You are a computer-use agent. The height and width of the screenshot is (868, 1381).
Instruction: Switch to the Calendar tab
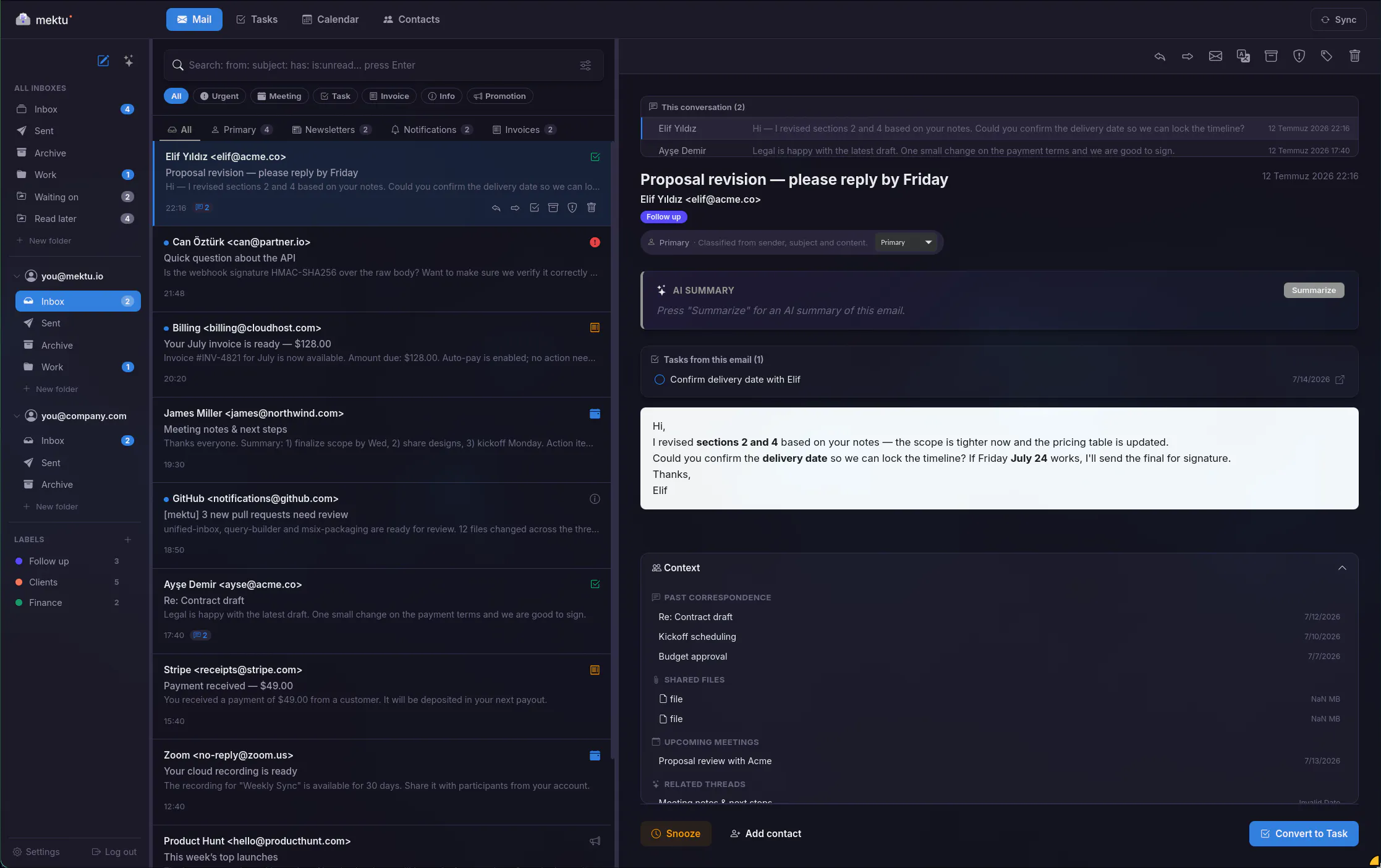click(330, 20)
